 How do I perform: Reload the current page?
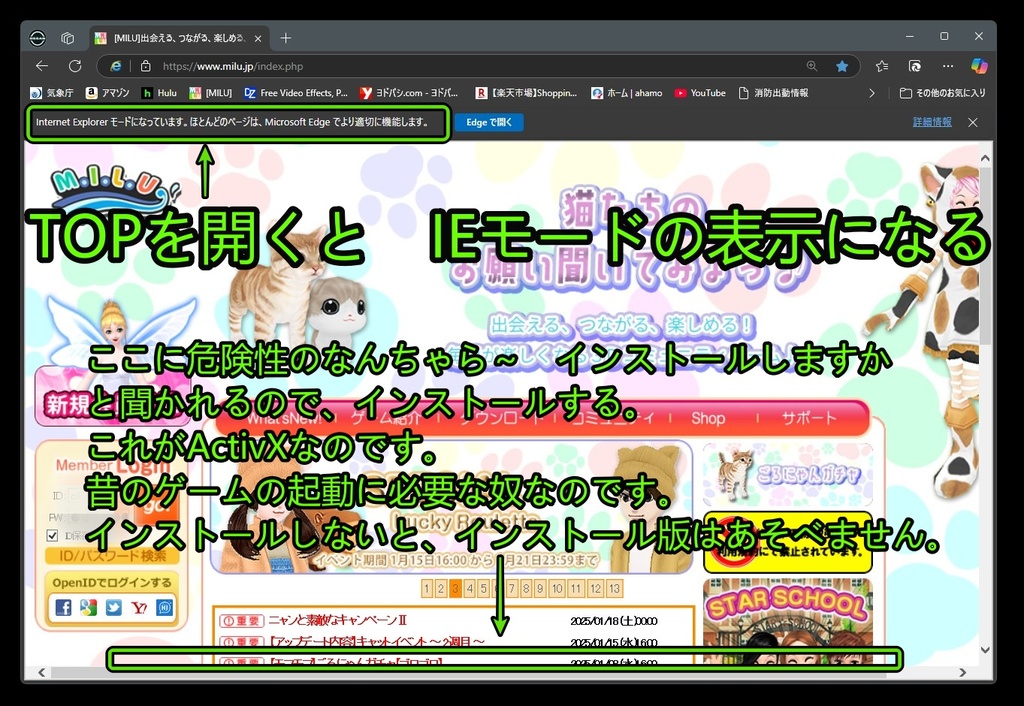[75, 66]
